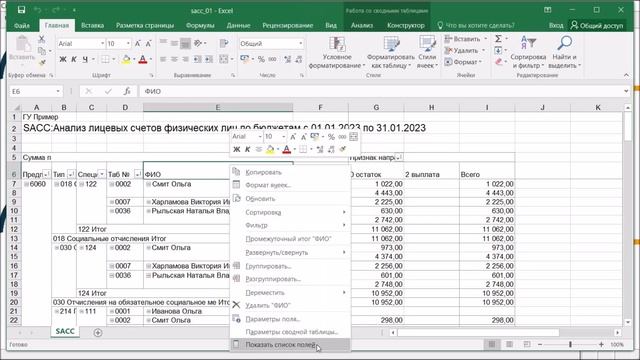Image resolution: width=640 pixels, height=360 pixels.
Task: Open the Конструктор tab
Action: coord(406,25)
